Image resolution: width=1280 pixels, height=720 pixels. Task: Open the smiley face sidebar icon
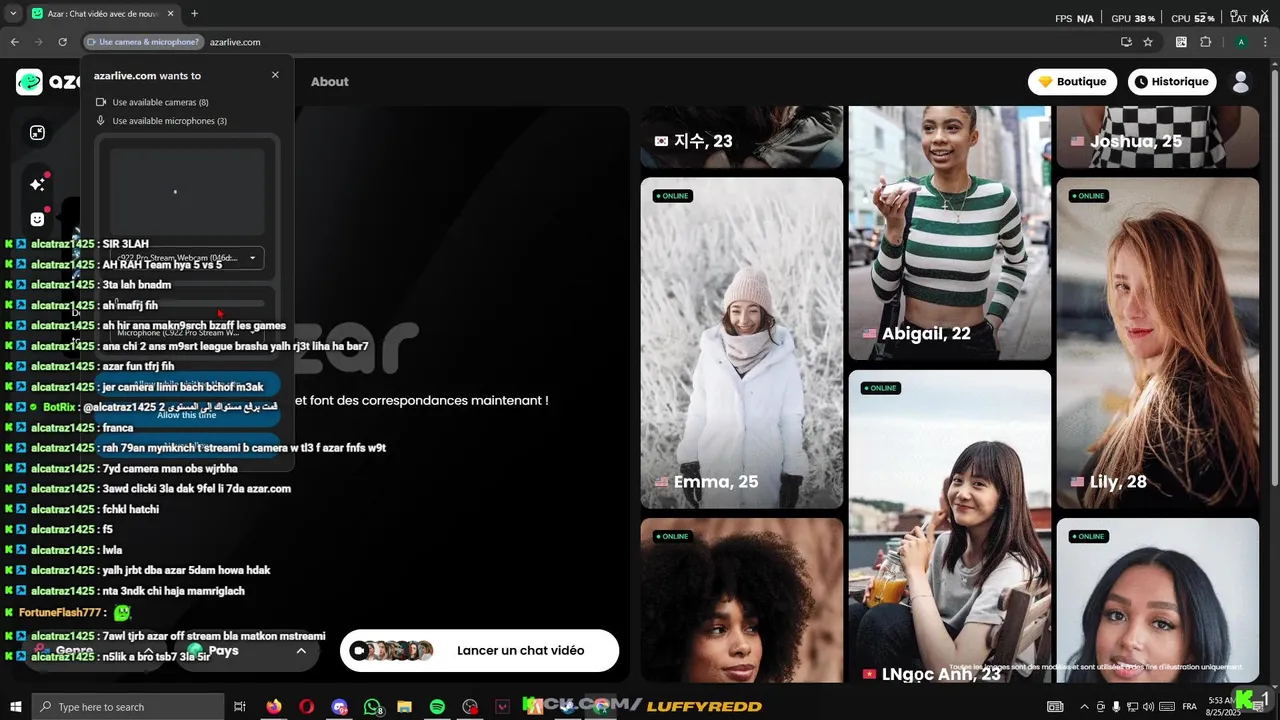[x=37, y=219]
